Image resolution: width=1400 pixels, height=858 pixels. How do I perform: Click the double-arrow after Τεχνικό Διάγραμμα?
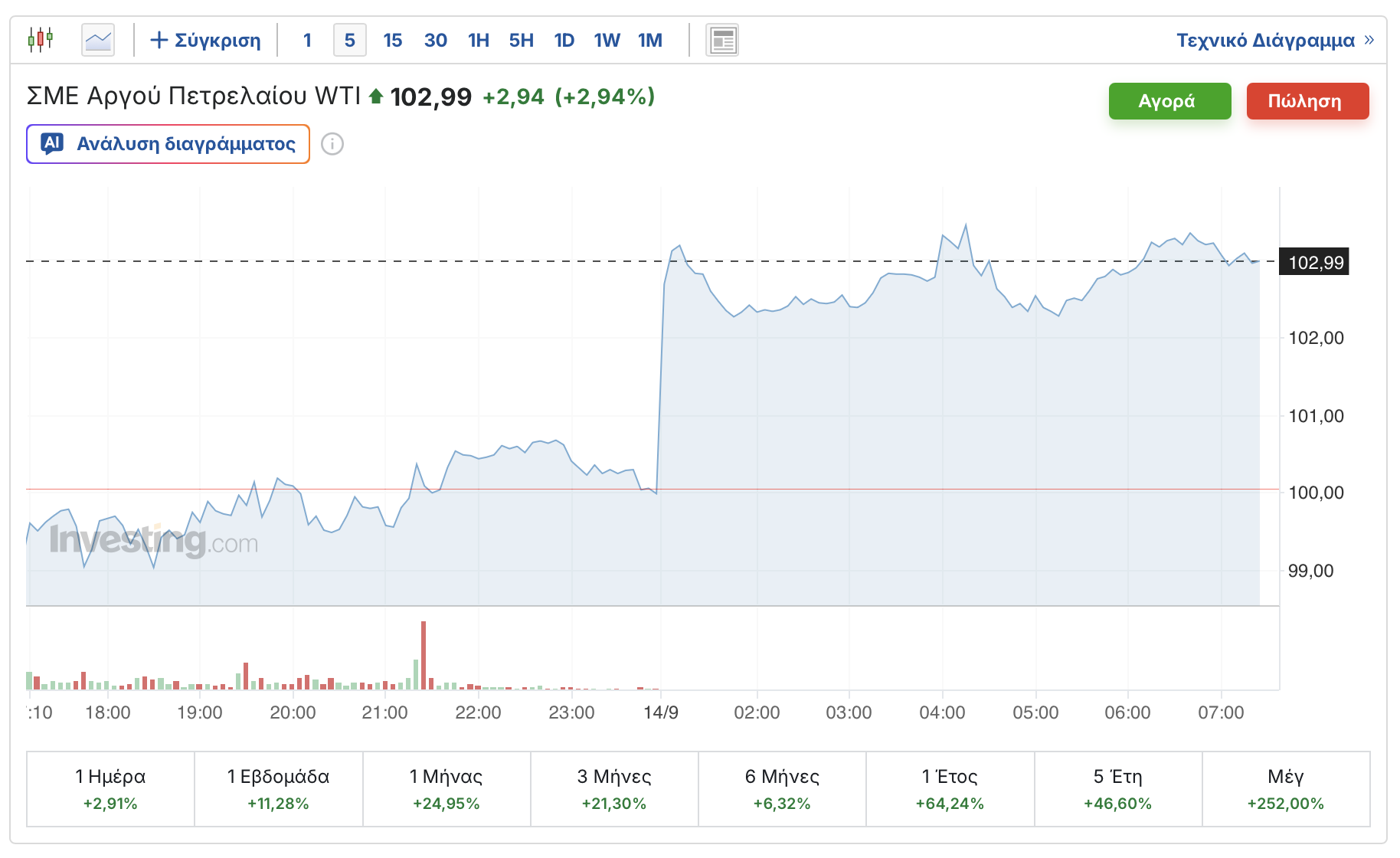(x=1369, y=40)
